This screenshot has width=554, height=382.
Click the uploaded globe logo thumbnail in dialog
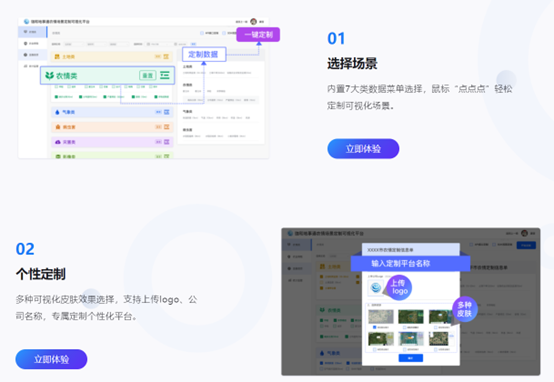[376, 288]
